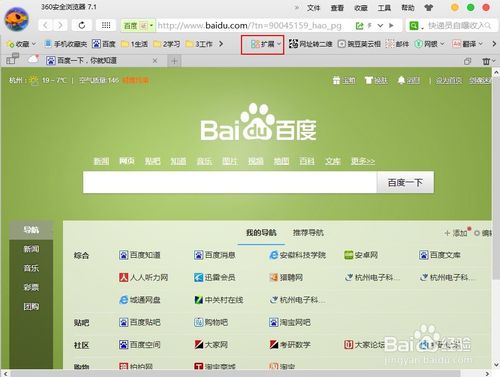Open the 邮件 mail extension icon

[x=397, y=44]
